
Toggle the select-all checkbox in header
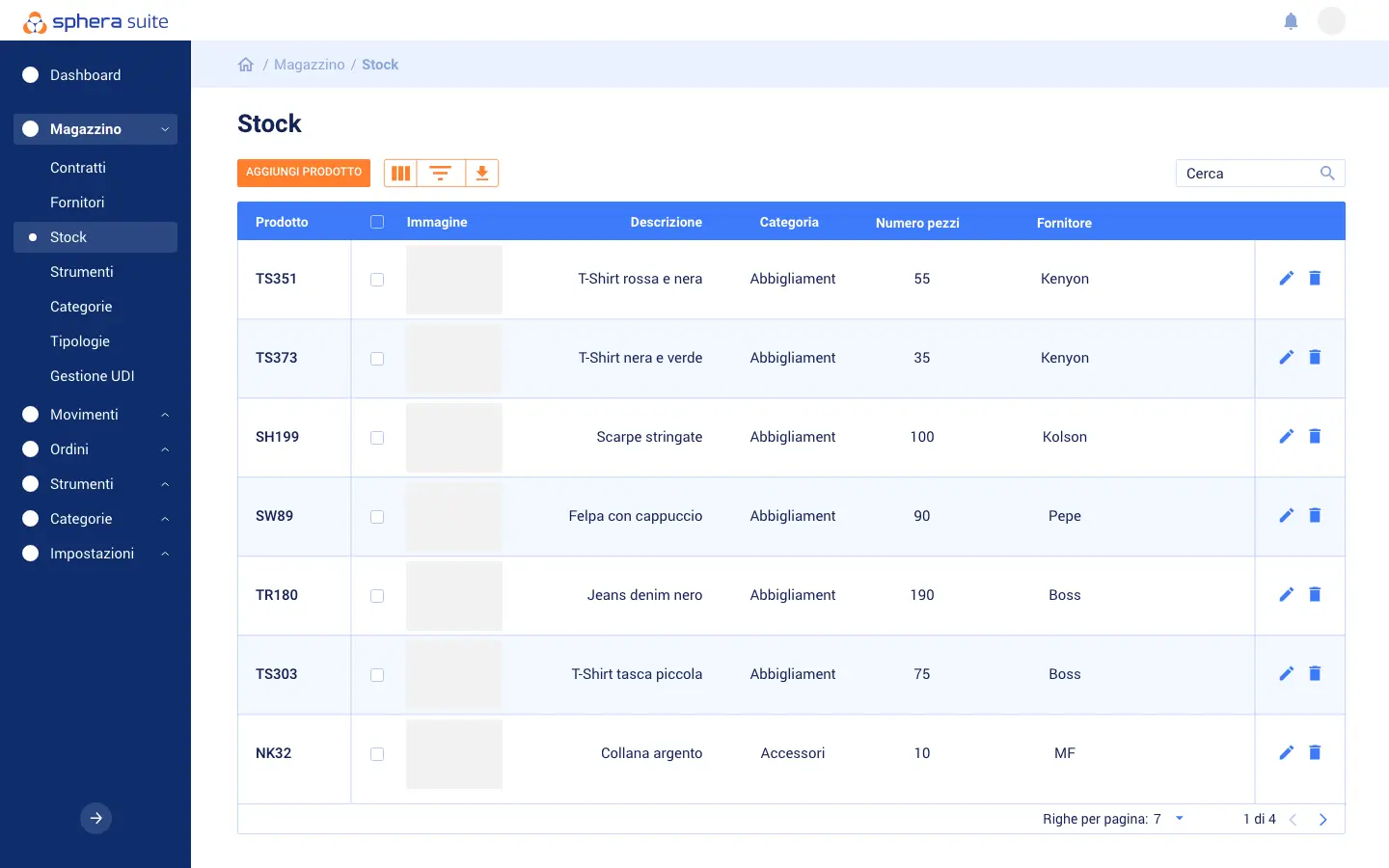(377, 222)
